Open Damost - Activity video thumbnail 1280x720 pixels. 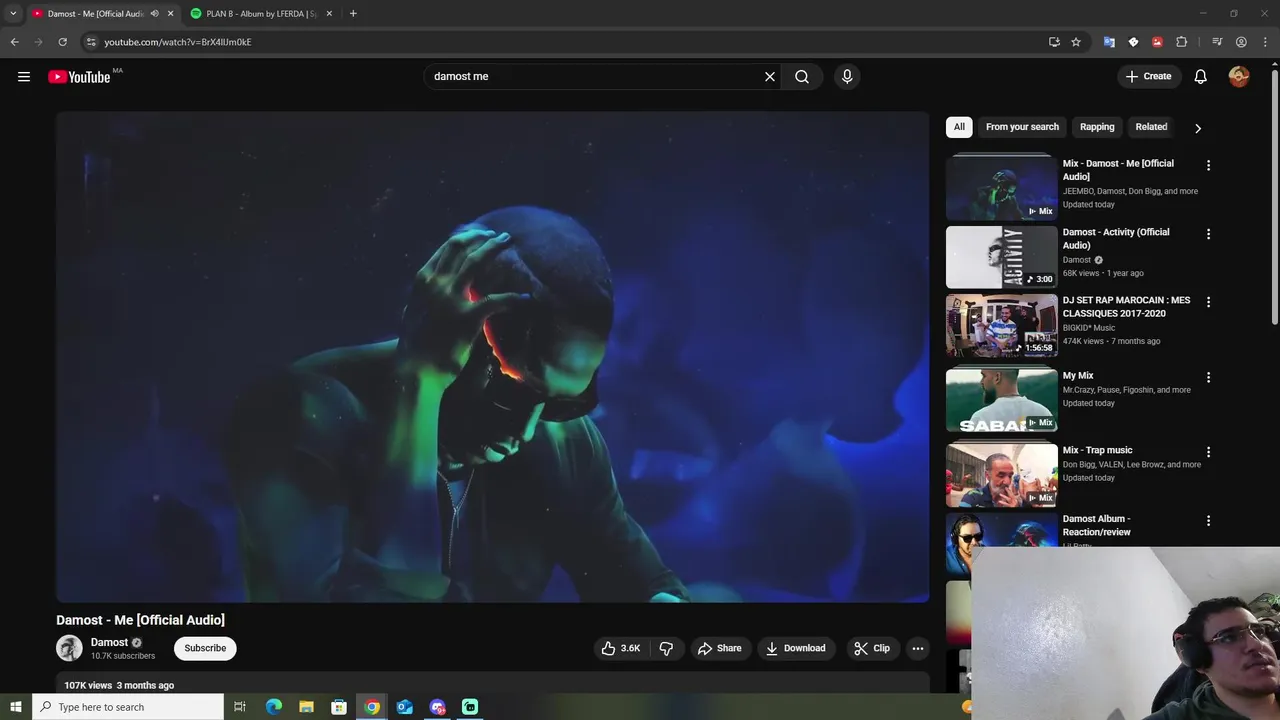tap(1001, 257)
